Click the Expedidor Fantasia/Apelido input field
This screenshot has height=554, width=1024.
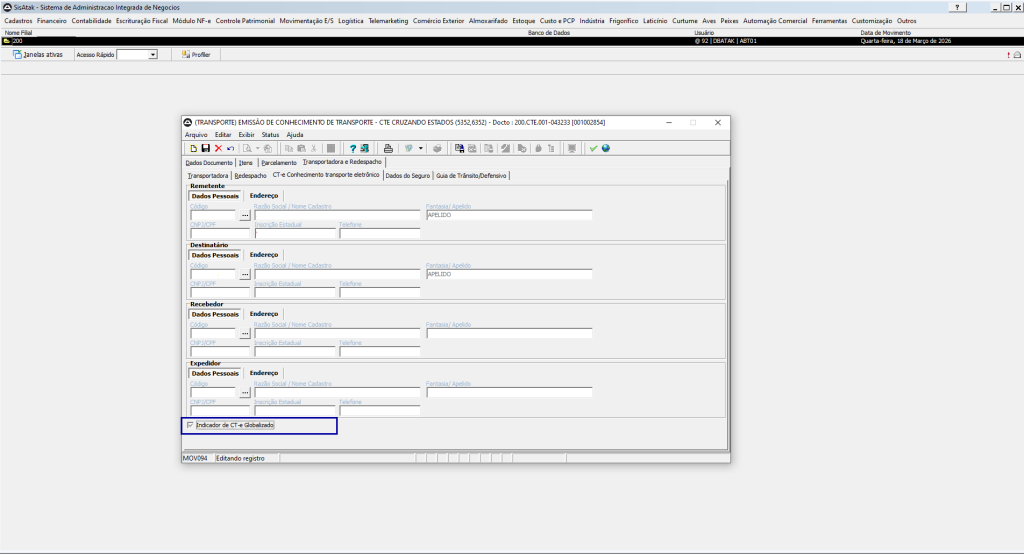coord(509,393)
